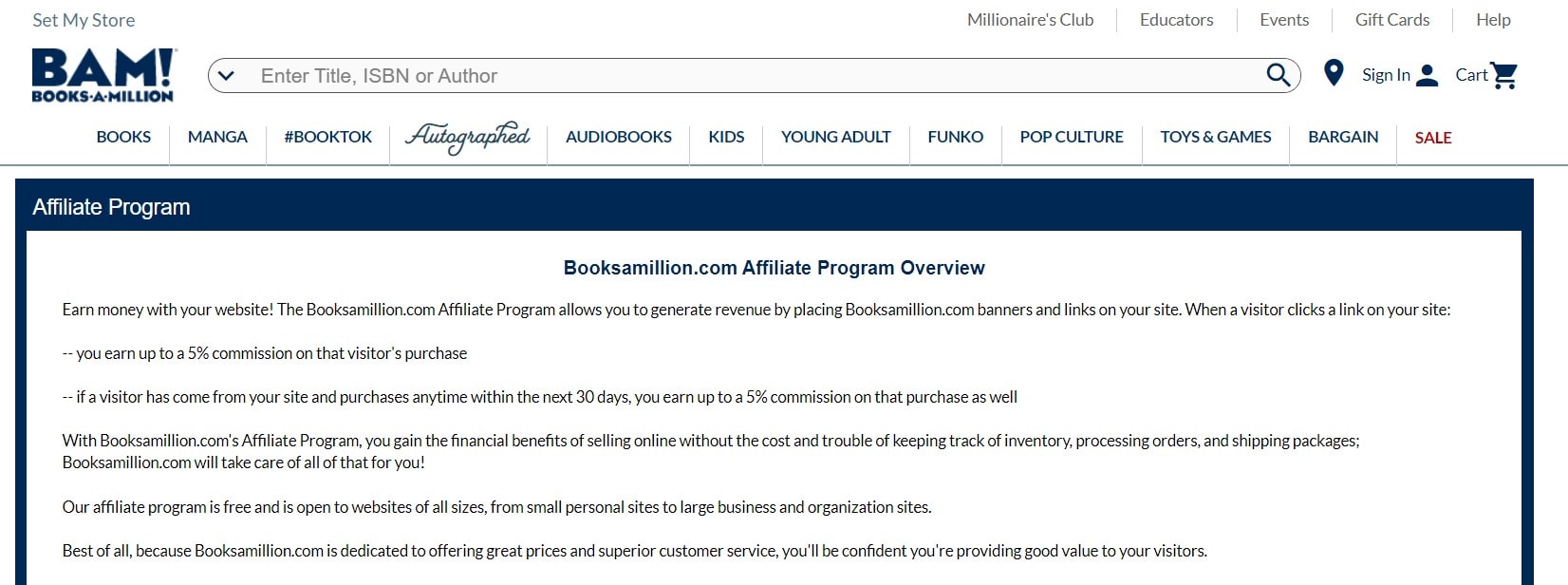Expand the search category dropdown chevron

click(x=226, y=76)
